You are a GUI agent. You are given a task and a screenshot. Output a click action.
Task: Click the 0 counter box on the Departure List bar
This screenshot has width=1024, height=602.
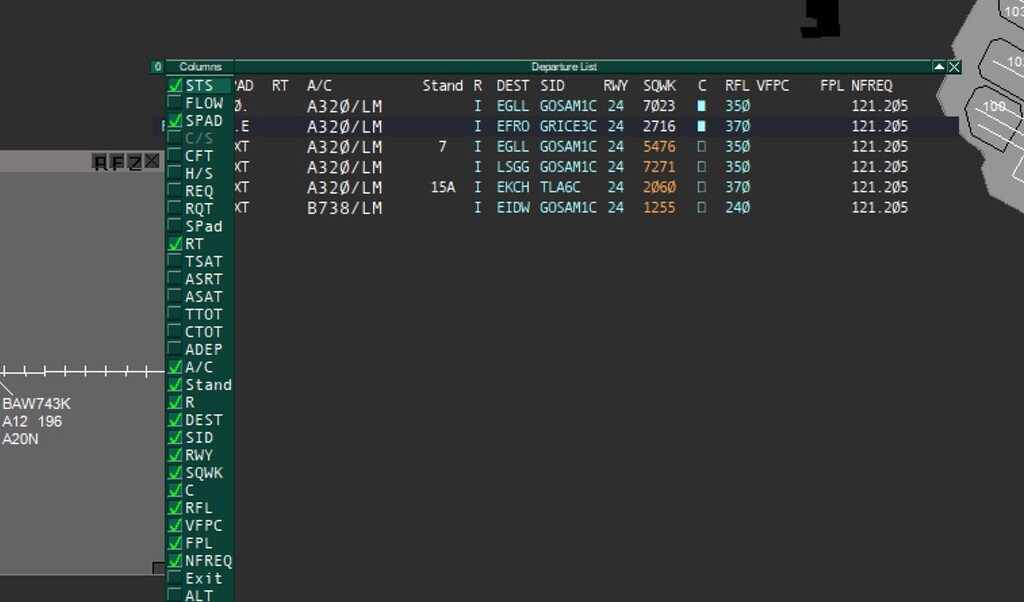(156, 65)
